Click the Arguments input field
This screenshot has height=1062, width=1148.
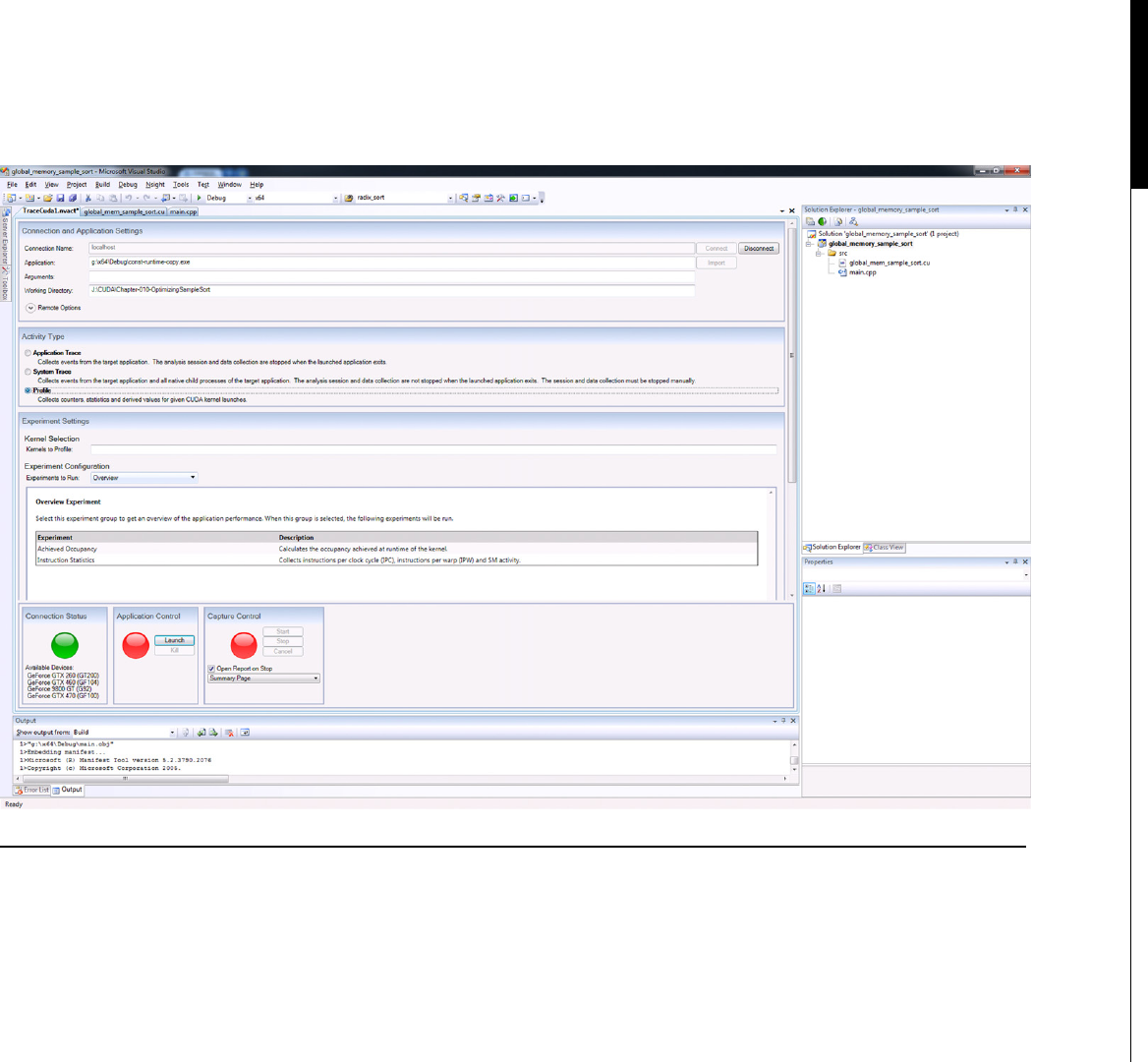click(392, 276)
